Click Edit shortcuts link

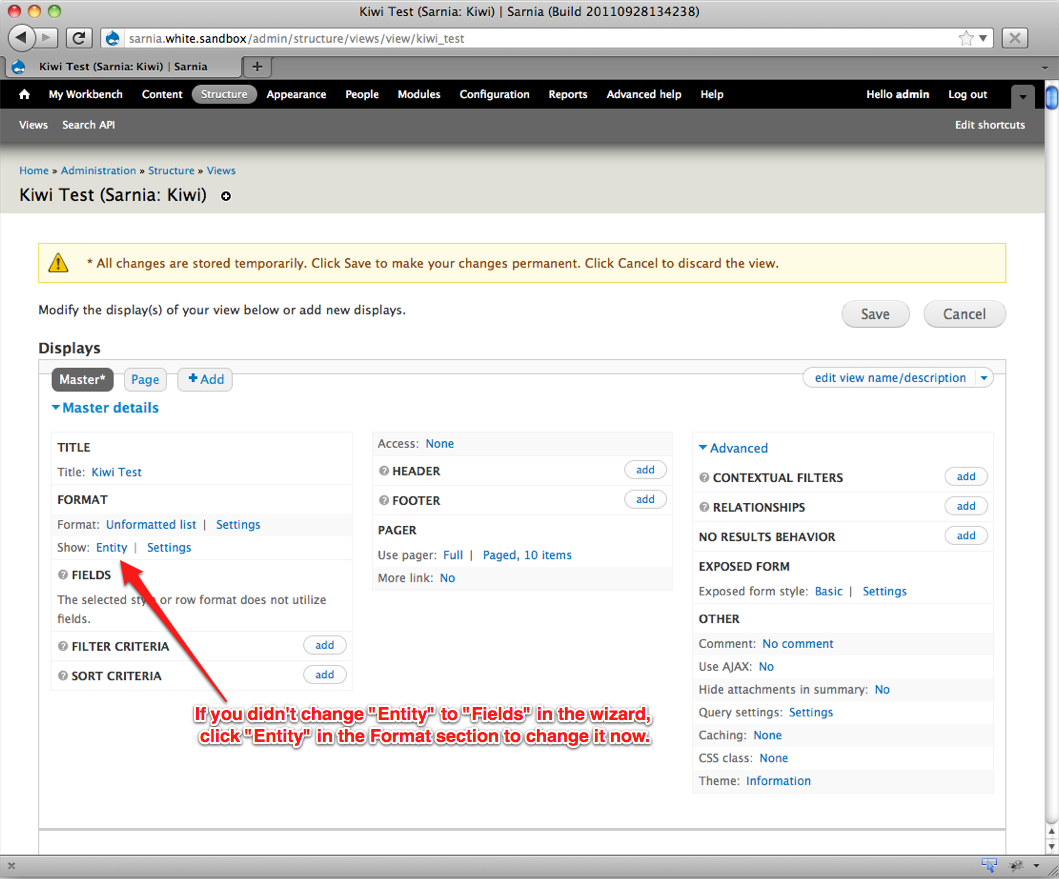989,125
